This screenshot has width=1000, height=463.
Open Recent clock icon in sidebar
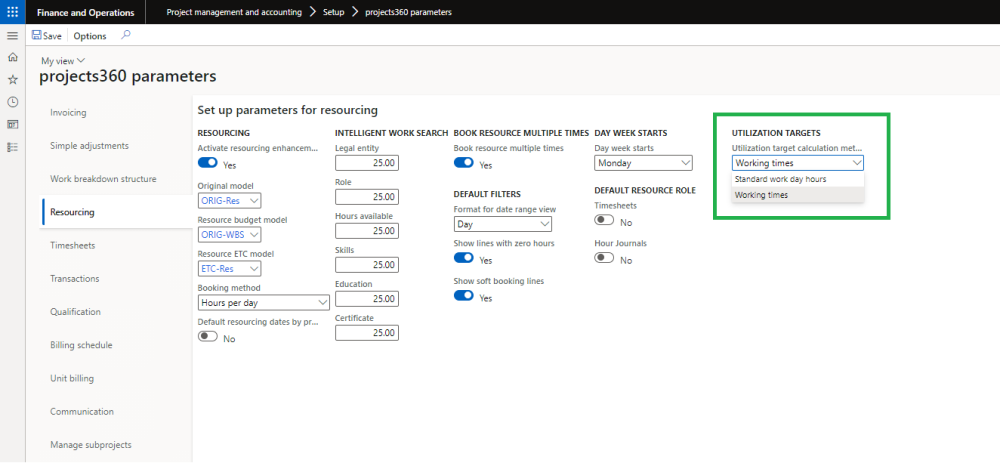click(x=12, y=101)
